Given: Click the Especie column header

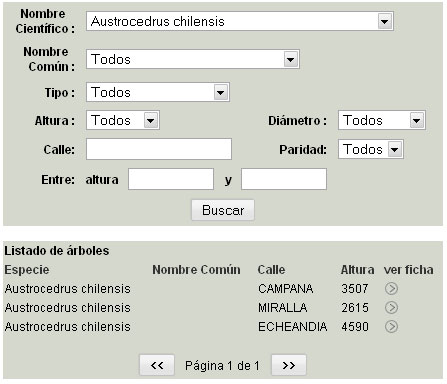Looking at the screenshot, I should coord(27,269).
